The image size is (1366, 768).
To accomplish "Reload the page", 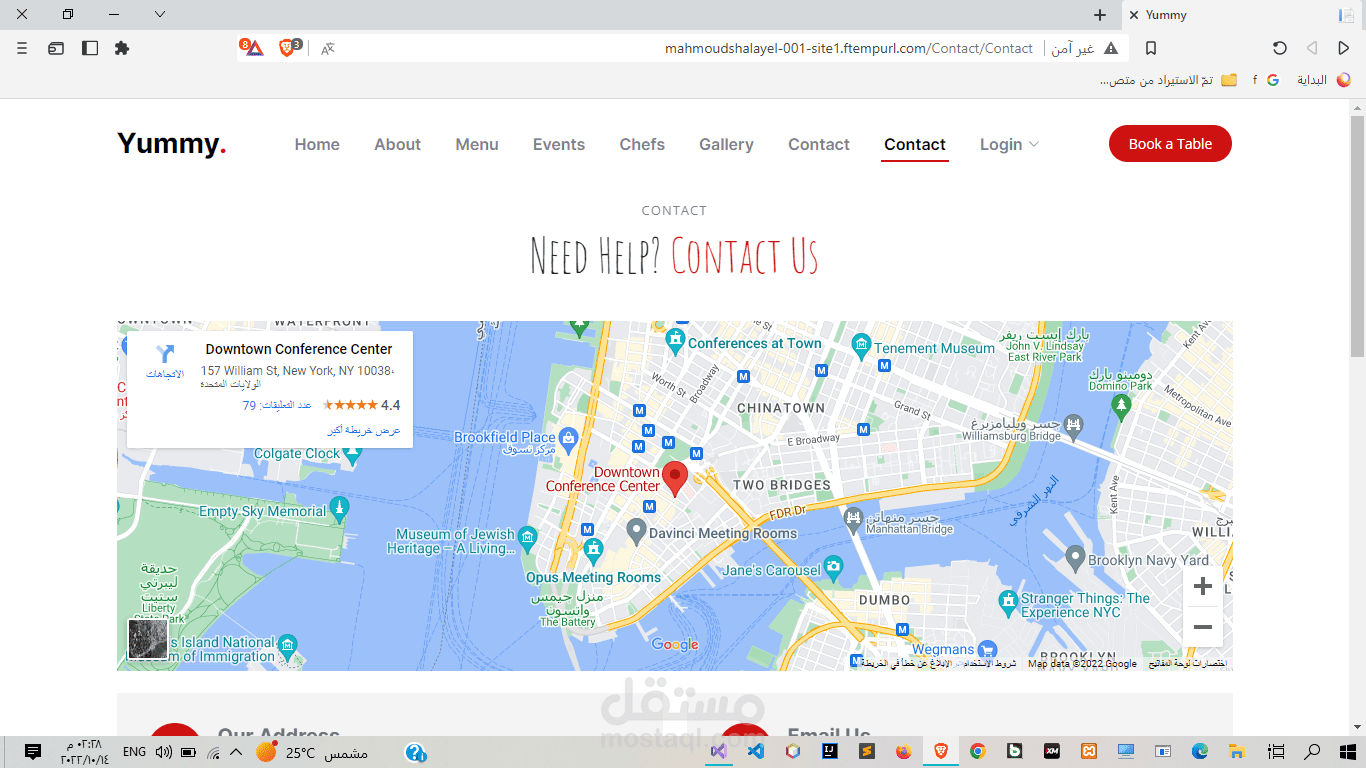I will point(1279,48).
